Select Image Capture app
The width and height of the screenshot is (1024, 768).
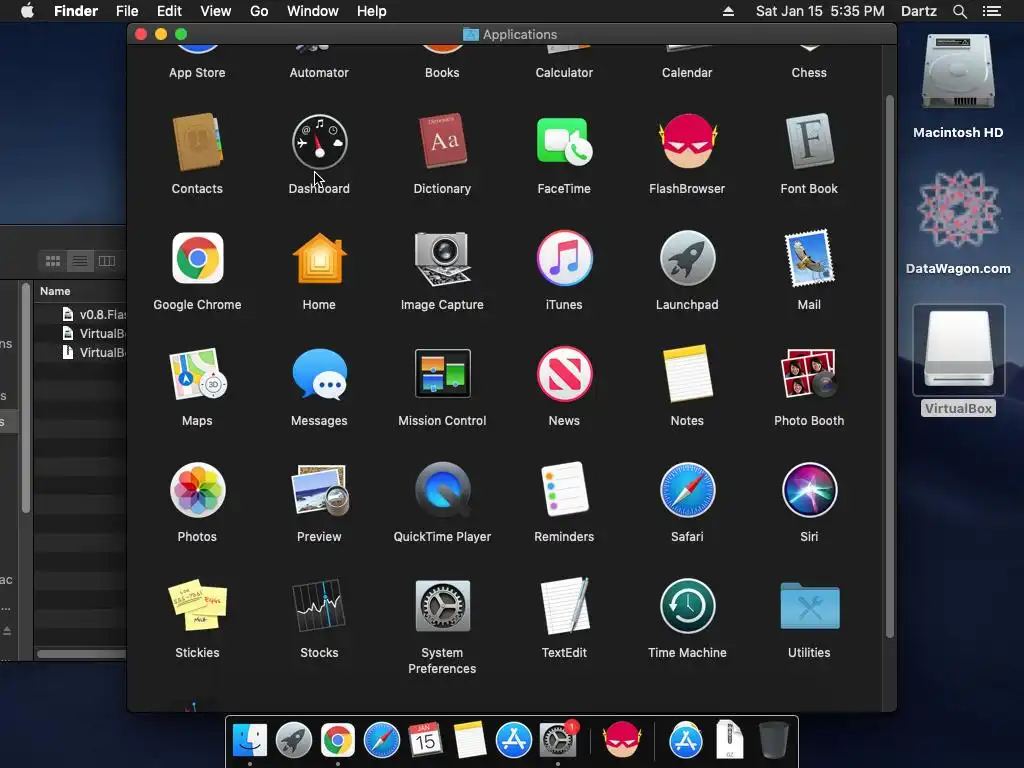point(442,258)
